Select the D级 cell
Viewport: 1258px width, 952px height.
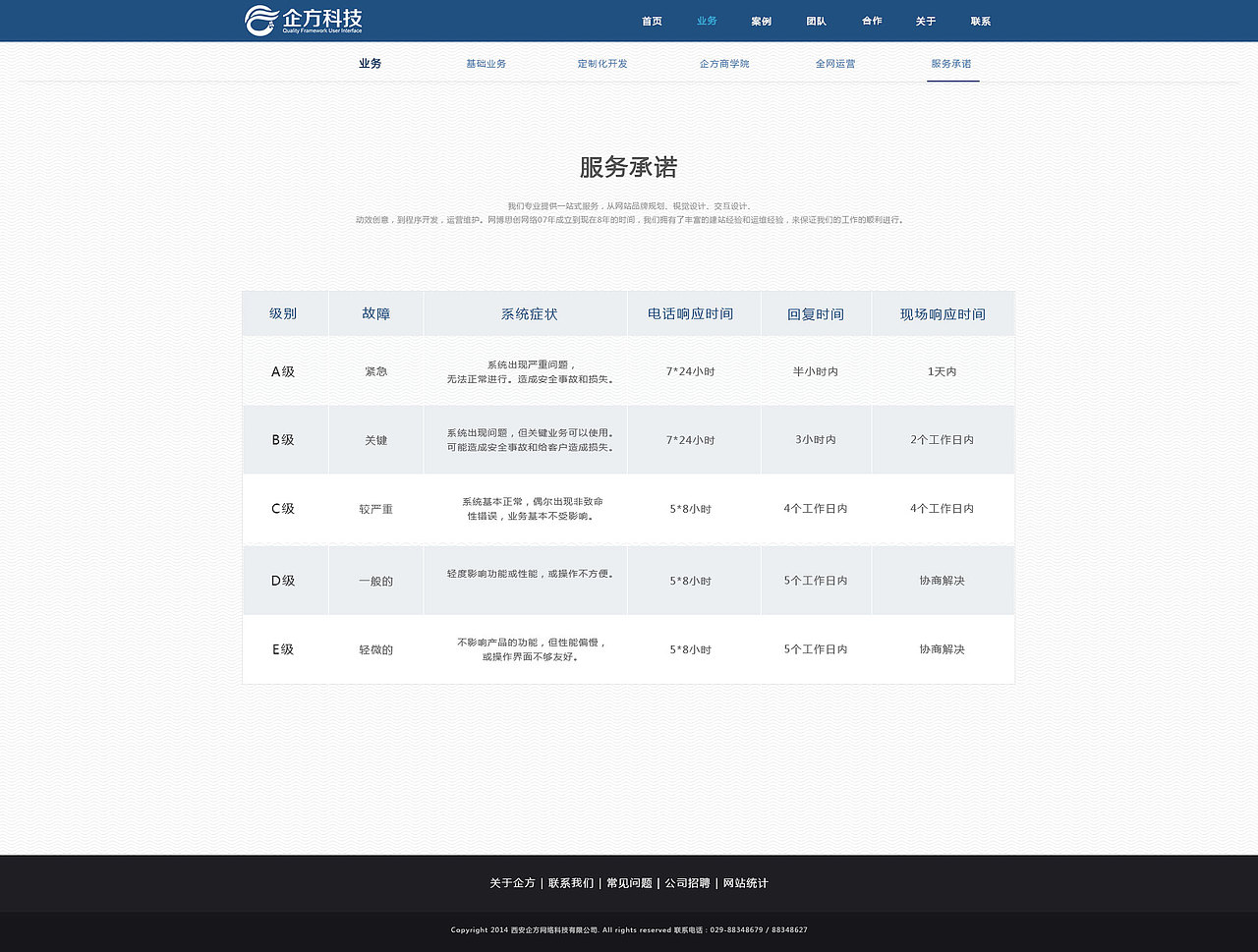(x=283, y=581)
